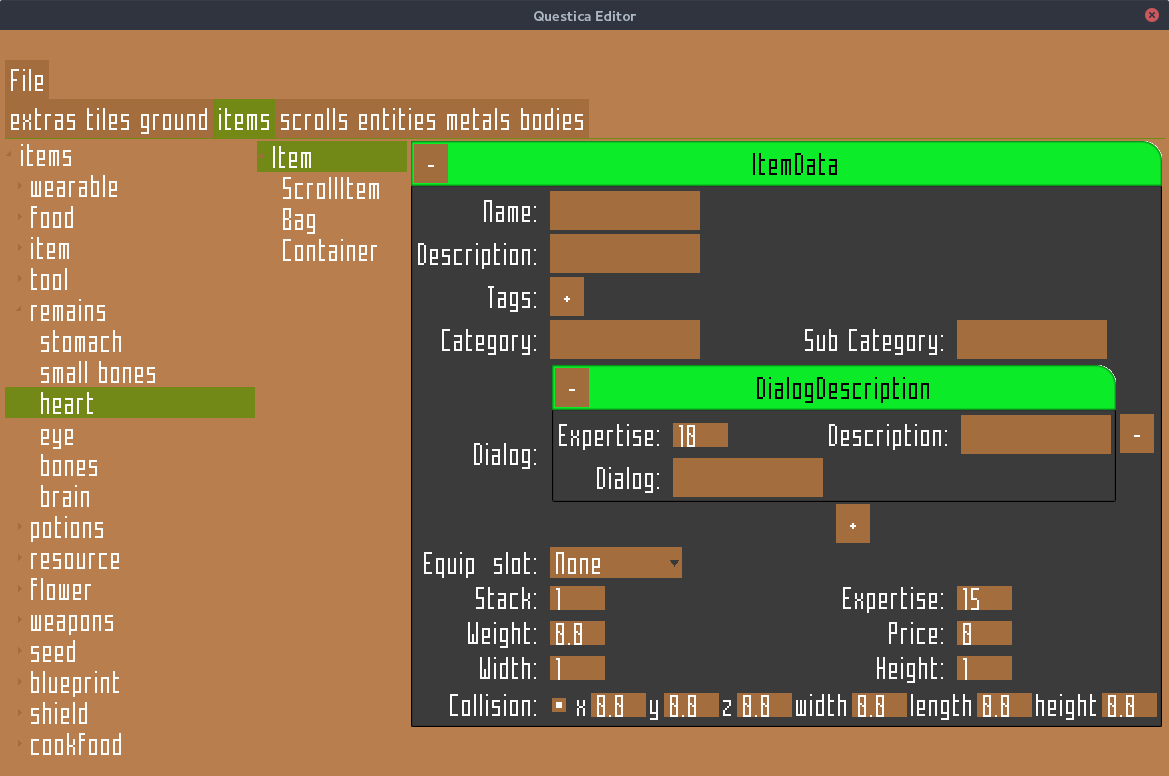Screen dimensions: 1169x776
Task: Collapse the DialogDescription panel
Action: point(571,389)
